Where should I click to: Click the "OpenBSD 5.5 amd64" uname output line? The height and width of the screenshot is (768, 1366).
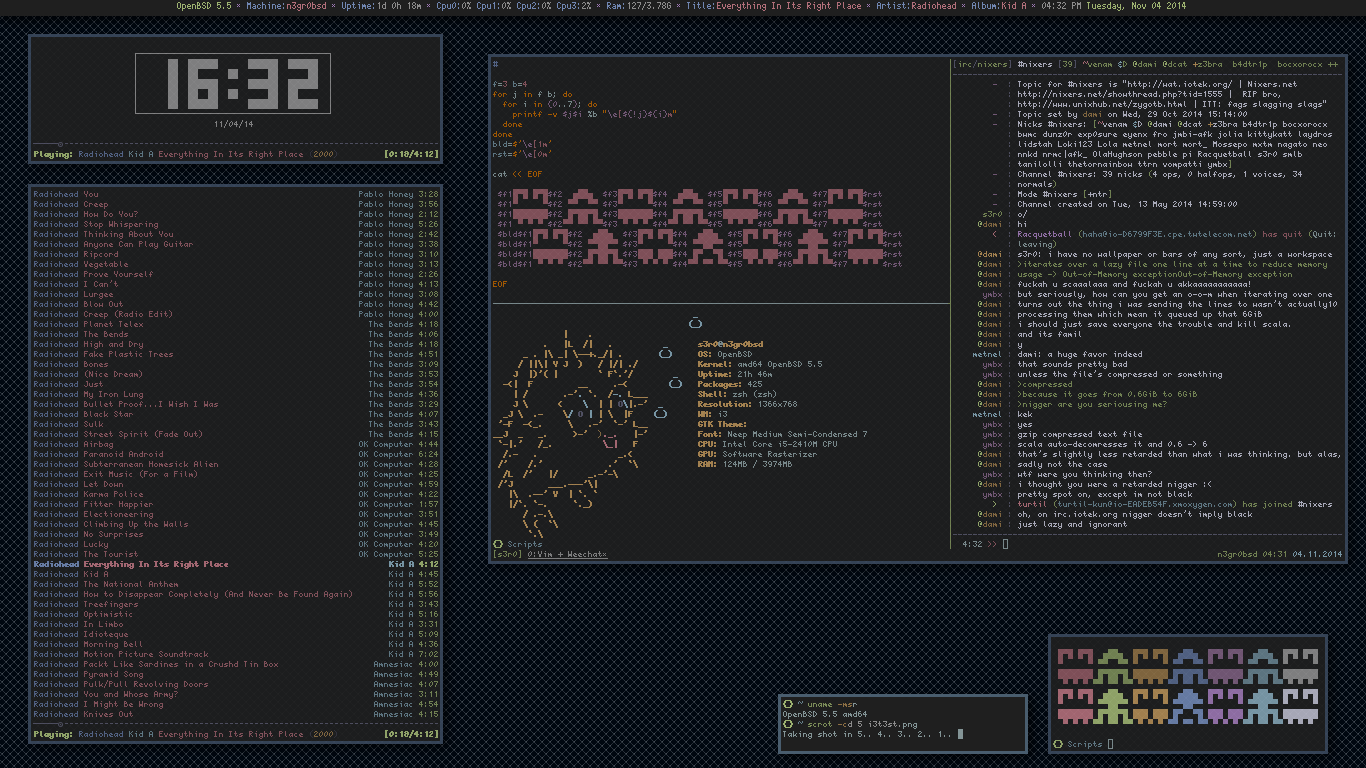click(825, 714)
